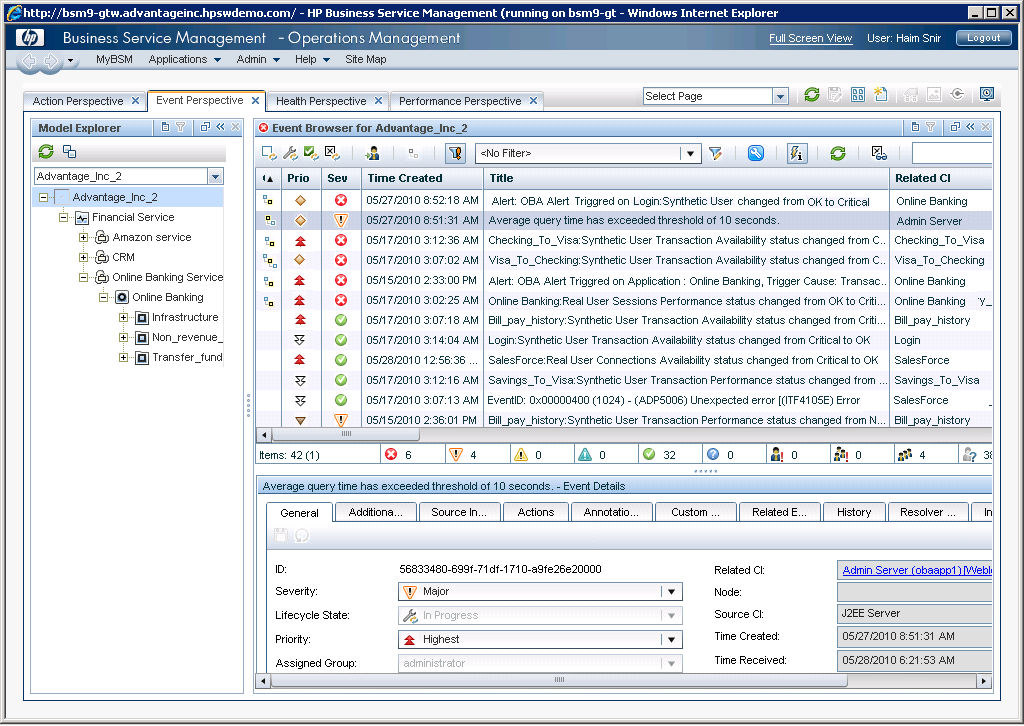Switch to the Action Perspective tab
1024x726 pixels.
tap(78, 101)
